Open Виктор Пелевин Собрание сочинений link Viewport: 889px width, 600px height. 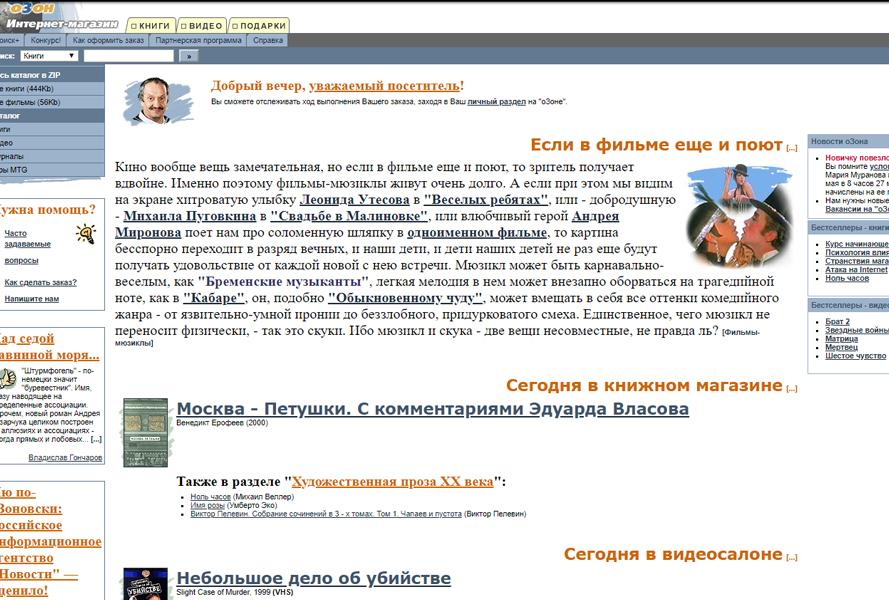click(326, 514)
